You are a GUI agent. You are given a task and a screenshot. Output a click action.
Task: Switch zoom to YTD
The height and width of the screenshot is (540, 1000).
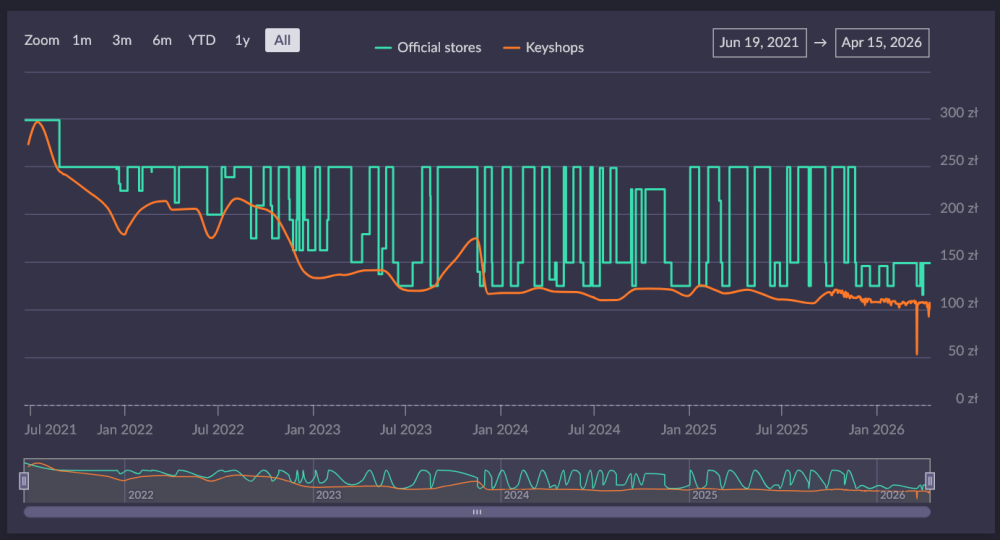(x=202, y=40)
